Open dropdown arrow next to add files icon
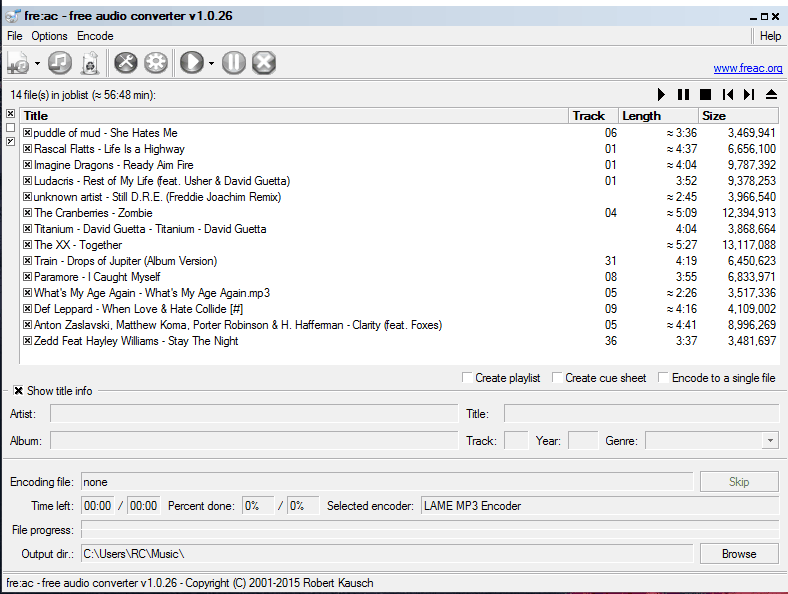The width and height of the screenshot is (788, 594). pos(38,63)
